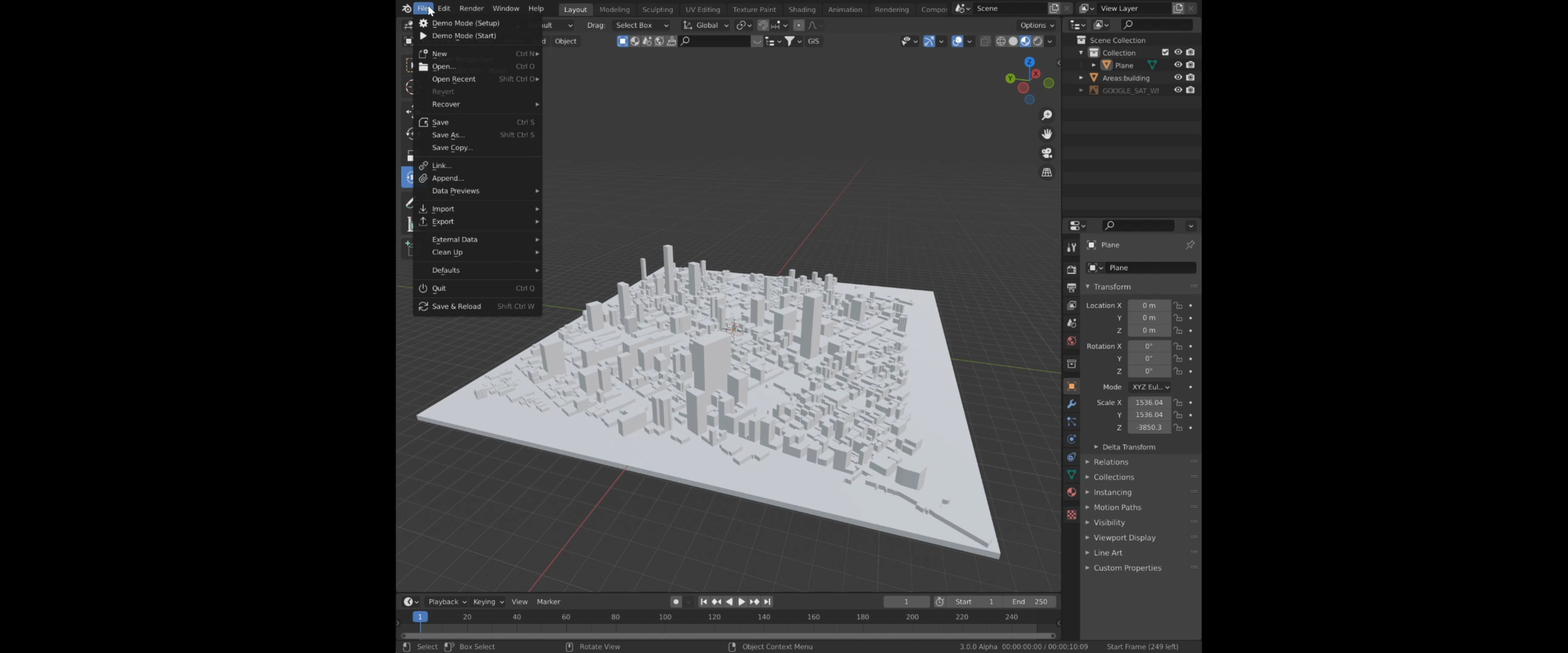The width and height of the screenshot is (1568, 653).
Task: Toggle the camera view gizmo
Action: click(x=1047, y=153)
